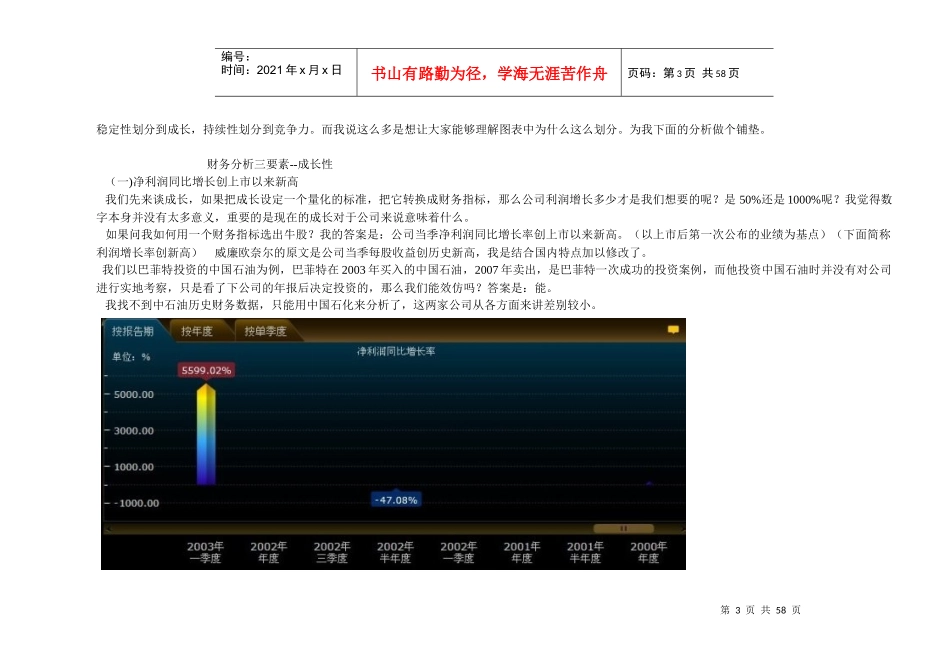Click the chart horizontal scrollbar thumb
The image size is (950, 672).
pos(623,528)
